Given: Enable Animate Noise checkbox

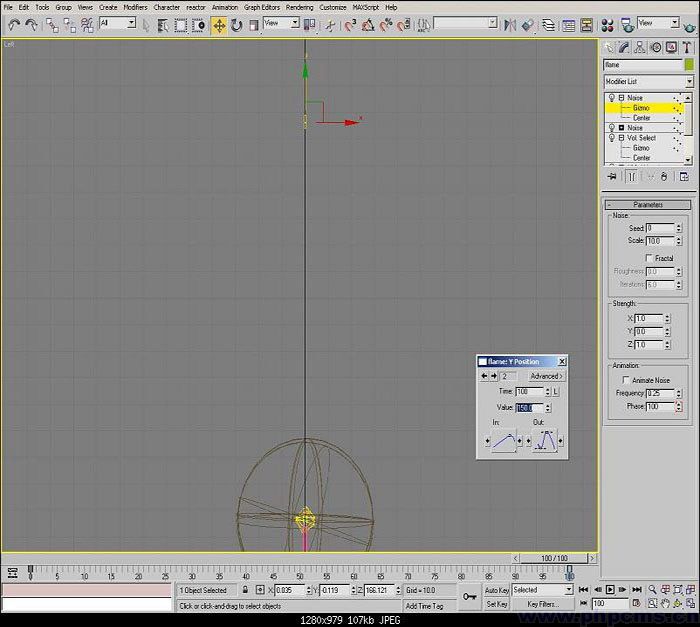Looking at the screenshot, I should (626, 380).
